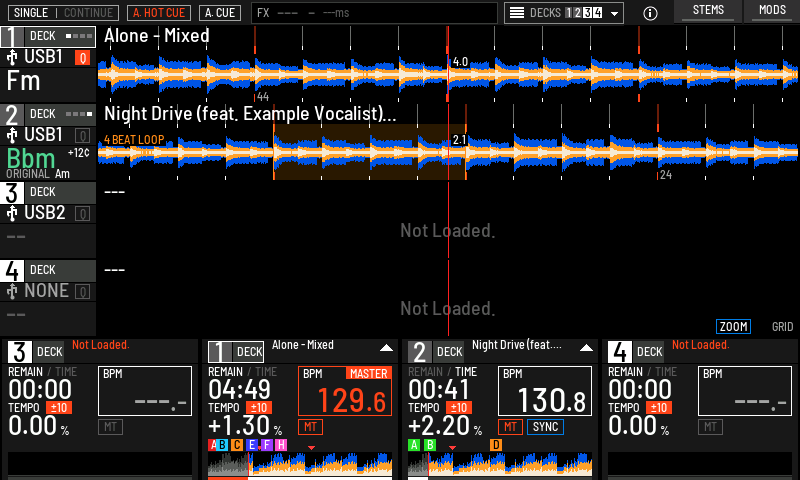Viewport: 800px width, 480px height.
Task: Switch to CONTINUE play mode
Action: tap(88, 13)
